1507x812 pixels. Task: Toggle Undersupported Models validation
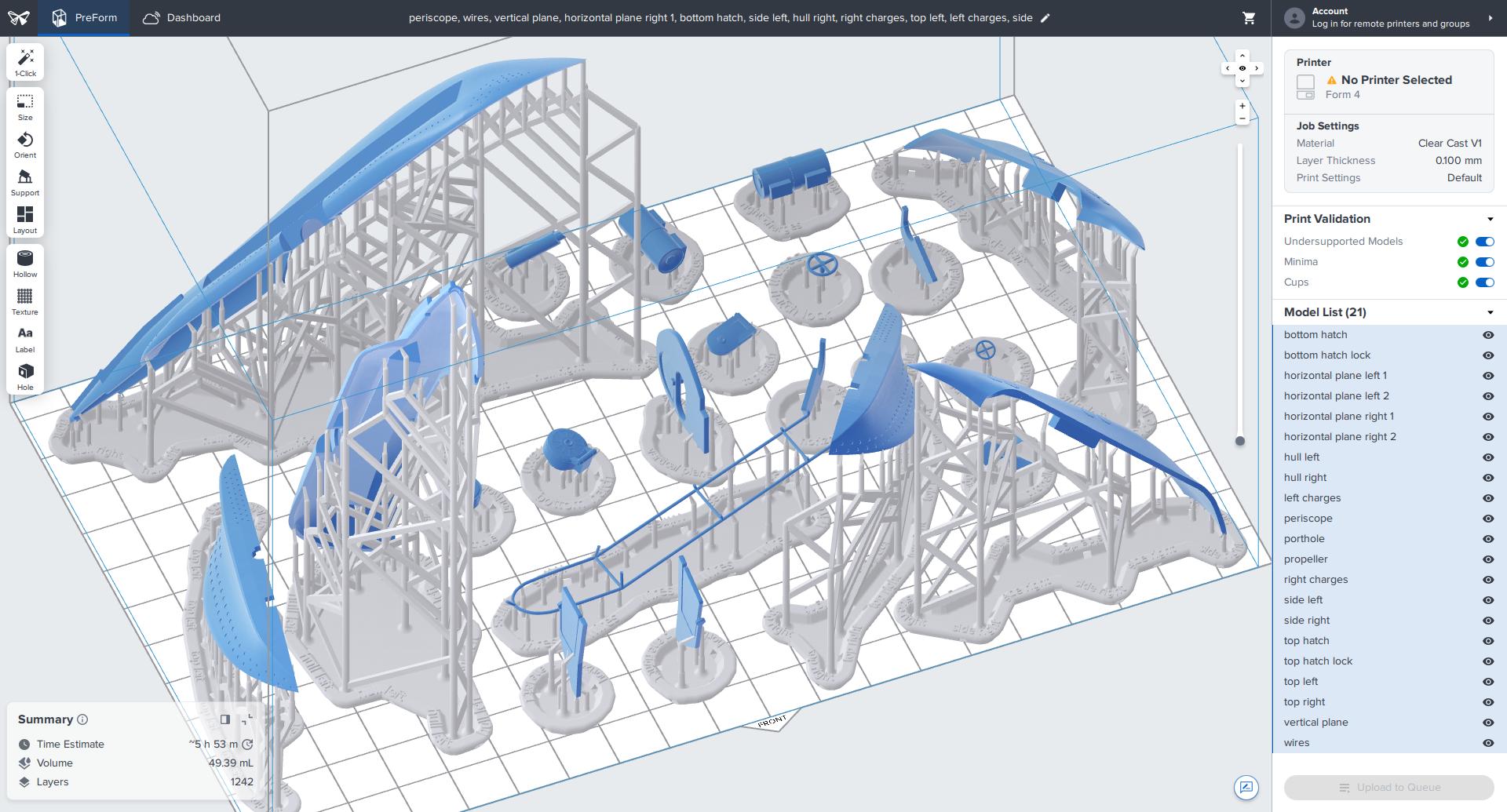click(x=1484, y=242)
